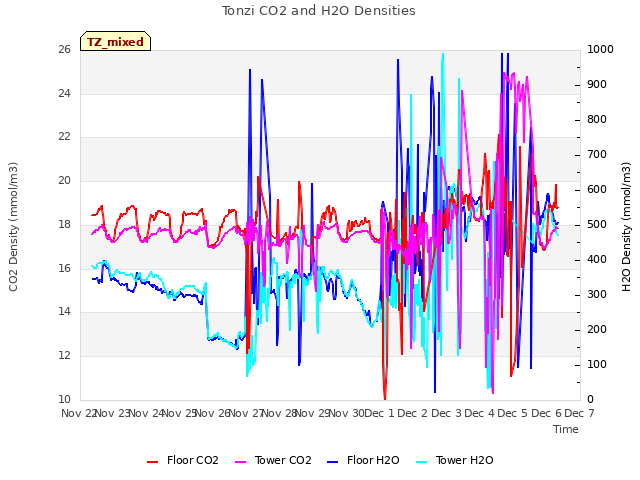Click the blue Floor H2O legend swatch

[x=333, y=462]
